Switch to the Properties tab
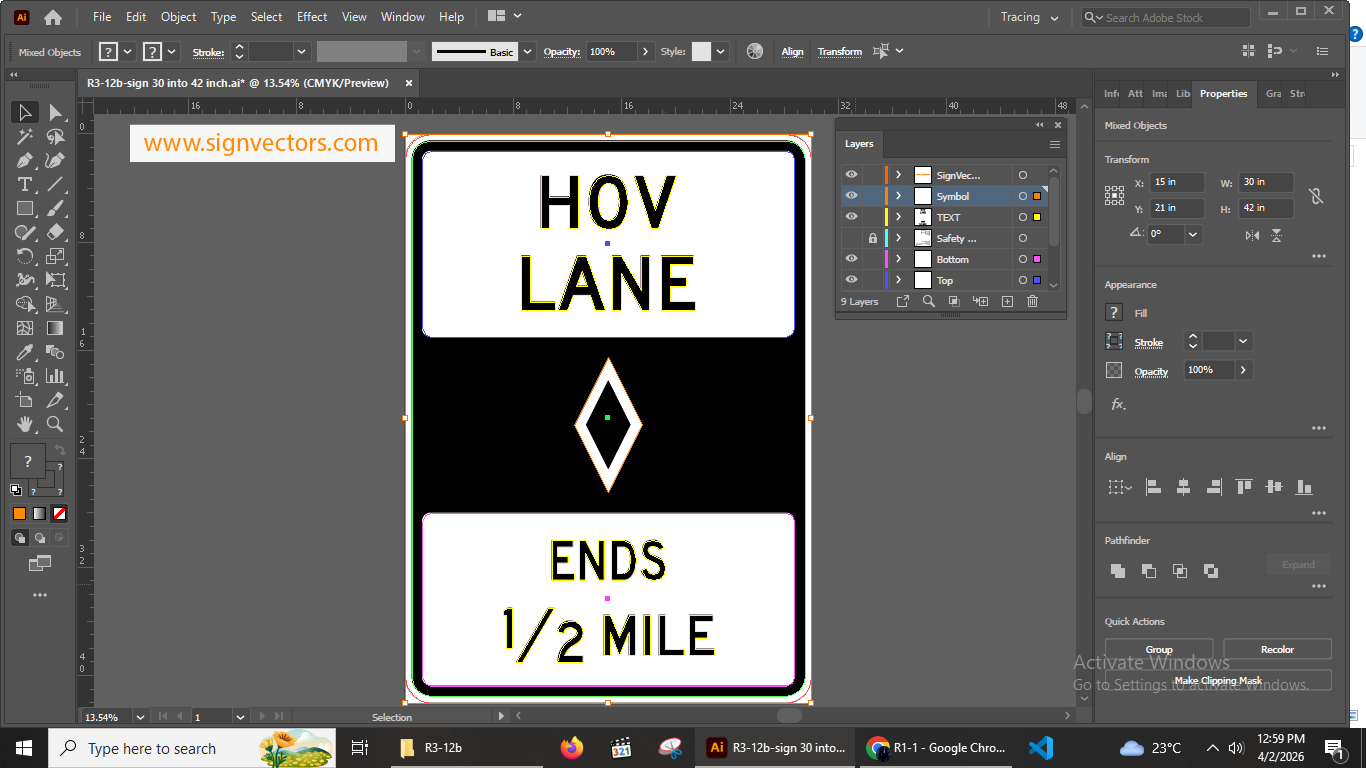 [1223, 93]
